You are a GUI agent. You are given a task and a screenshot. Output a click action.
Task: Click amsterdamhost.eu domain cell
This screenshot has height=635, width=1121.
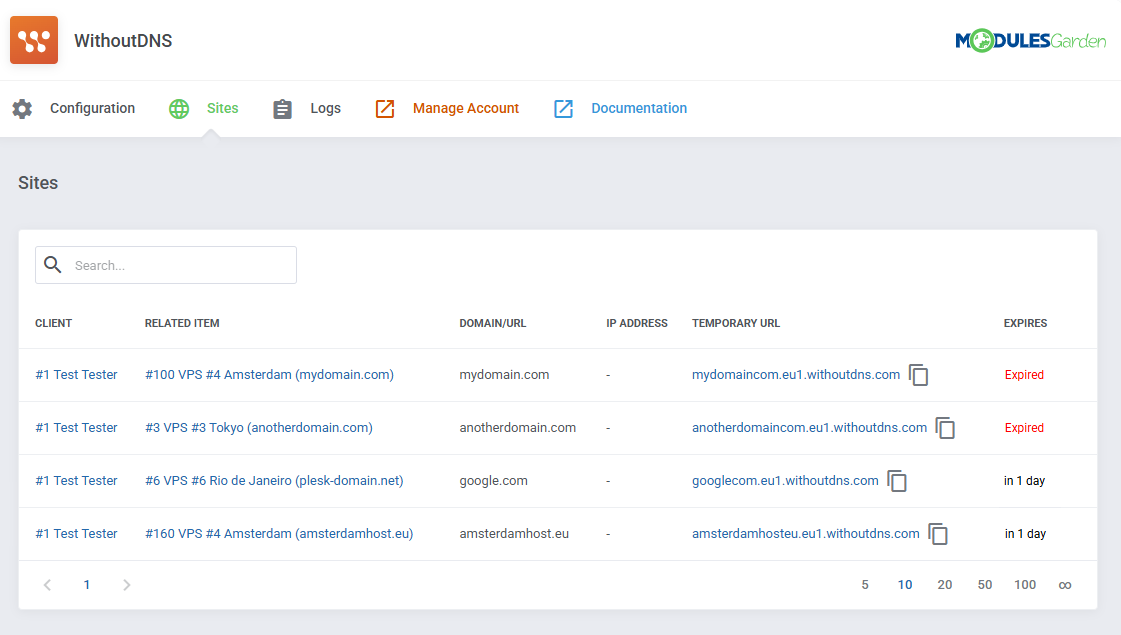(x=514, y=533)
